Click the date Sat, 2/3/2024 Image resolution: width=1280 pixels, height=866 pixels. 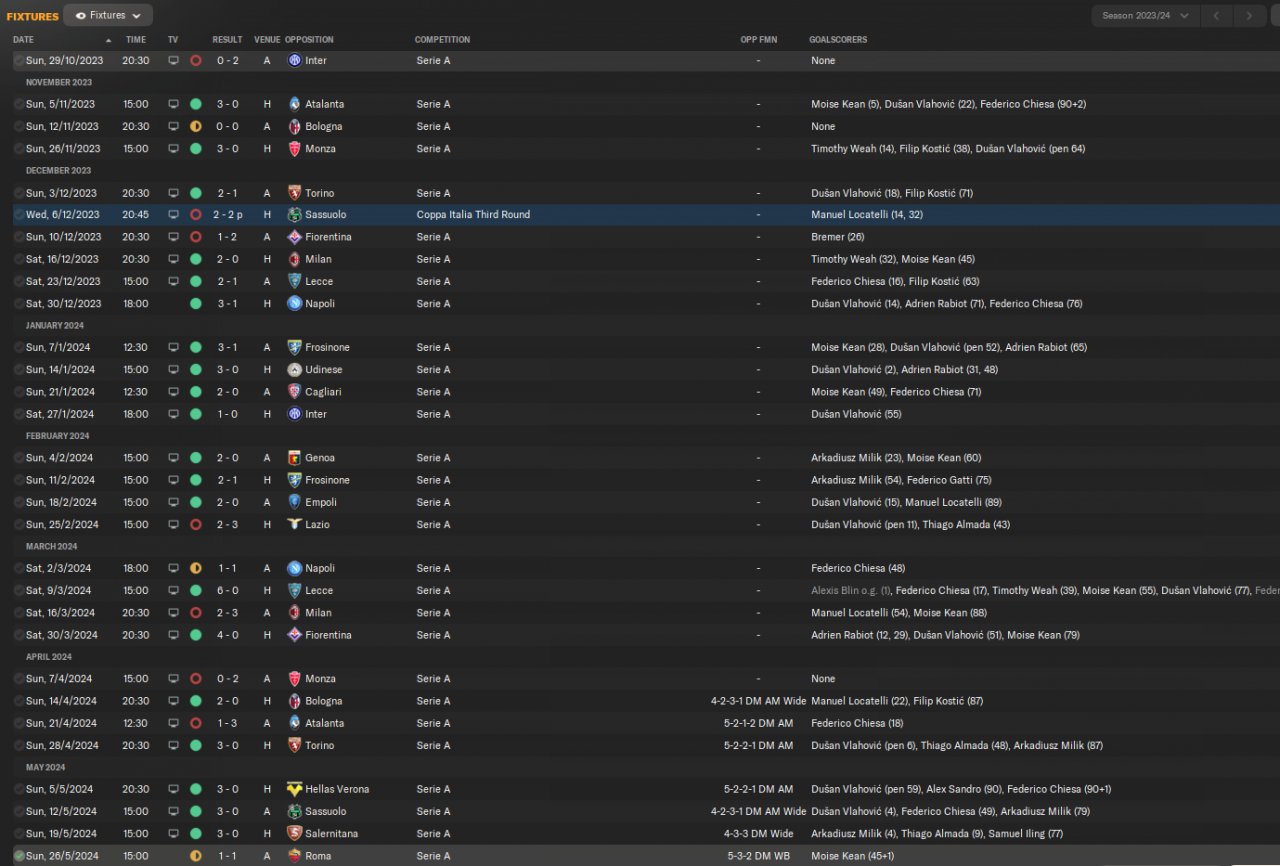[58, 568]
